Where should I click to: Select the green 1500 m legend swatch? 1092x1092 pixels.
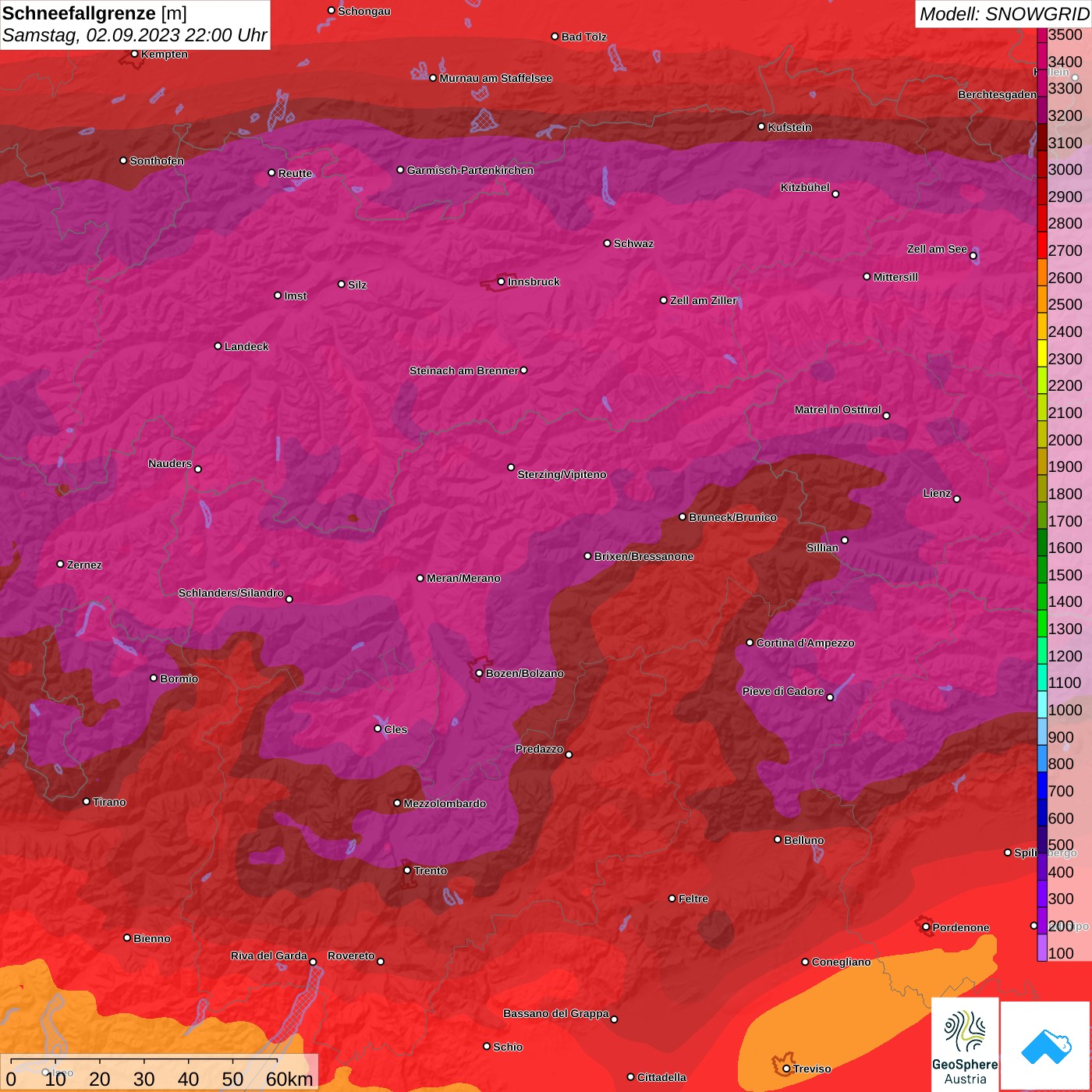[1042, 571]
